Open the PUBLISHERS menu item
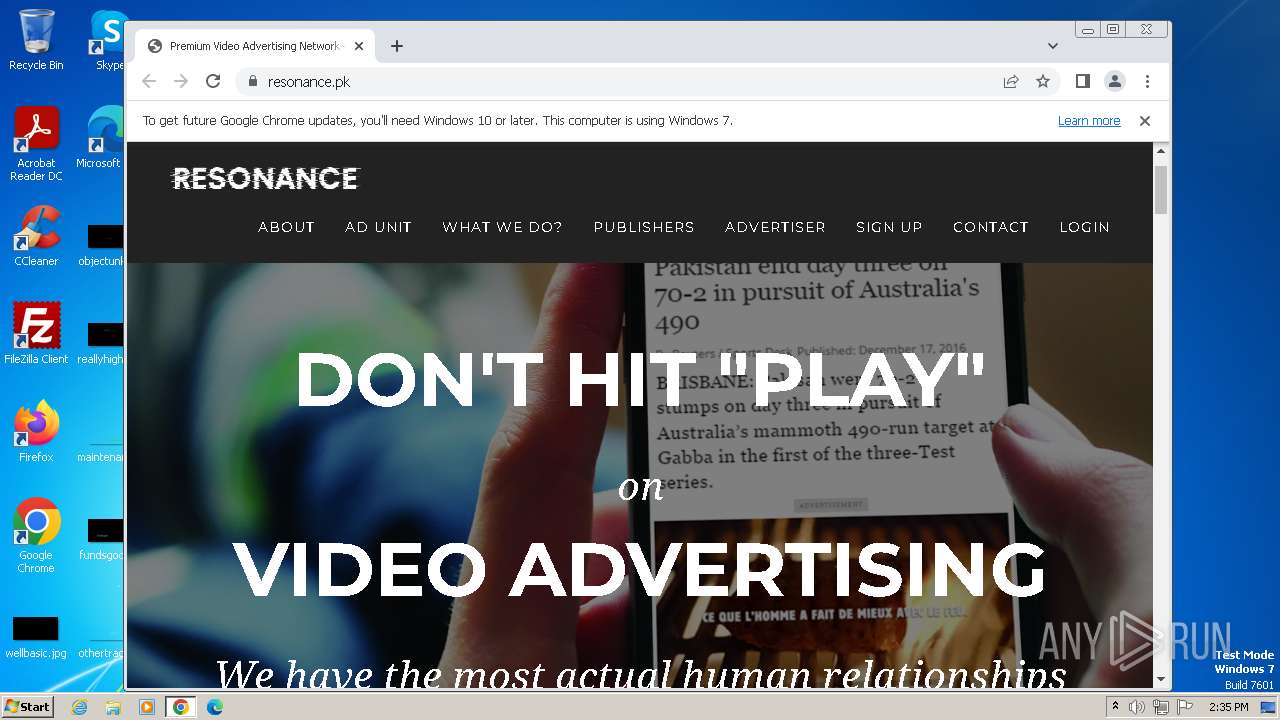 (644, 227)
